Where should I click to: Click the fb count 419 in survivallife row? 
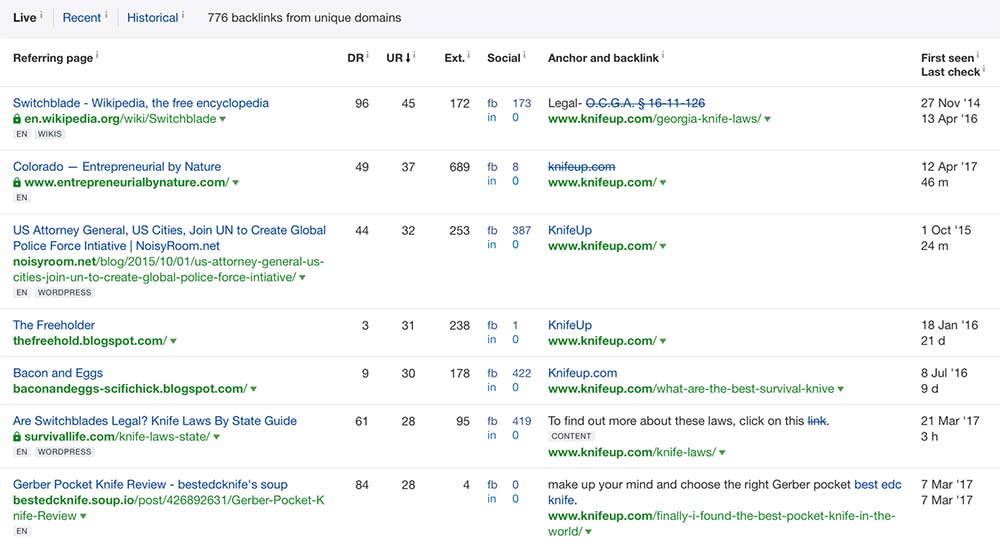point(522,422)
